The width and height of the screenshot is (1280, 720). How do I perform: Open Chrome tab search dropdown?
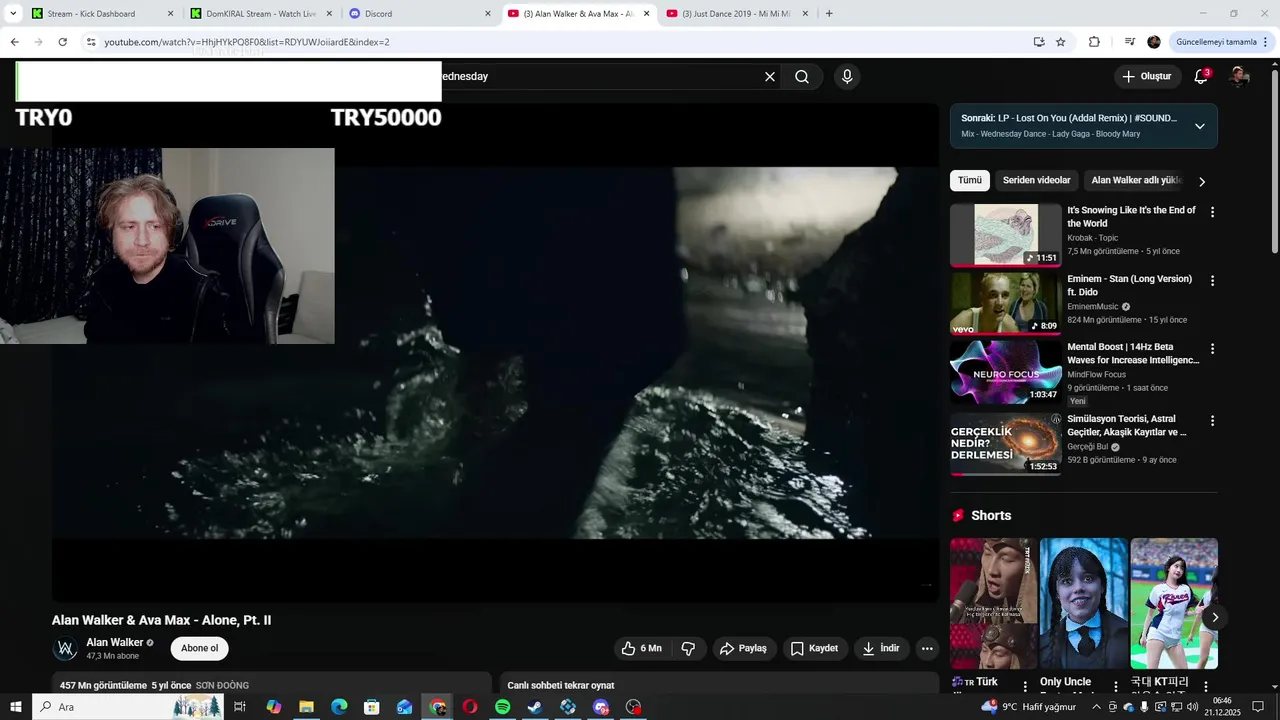13,14
